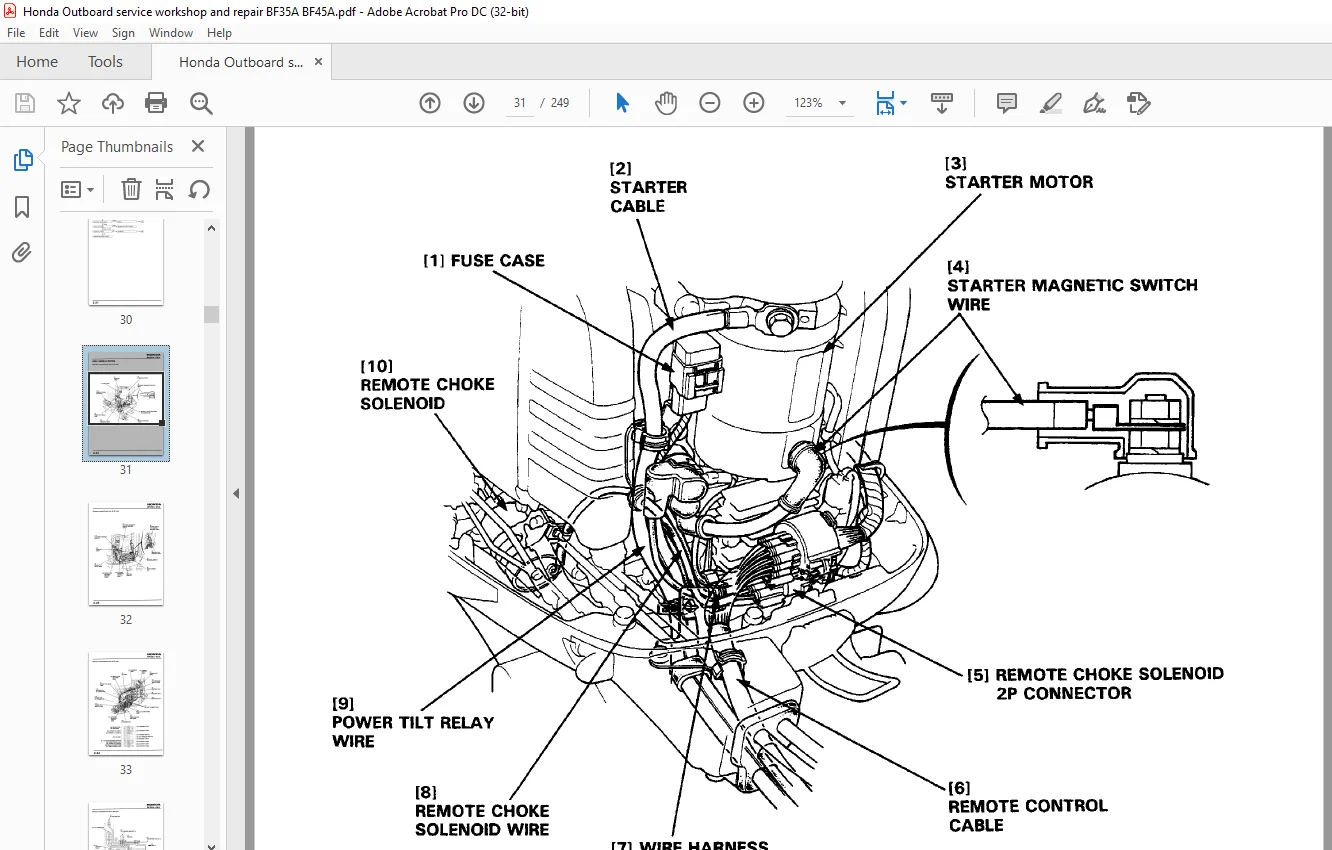The image size is (1332, 850).
Task: Select the page 31 thumbnail
Action: click(x=126, y=403)
